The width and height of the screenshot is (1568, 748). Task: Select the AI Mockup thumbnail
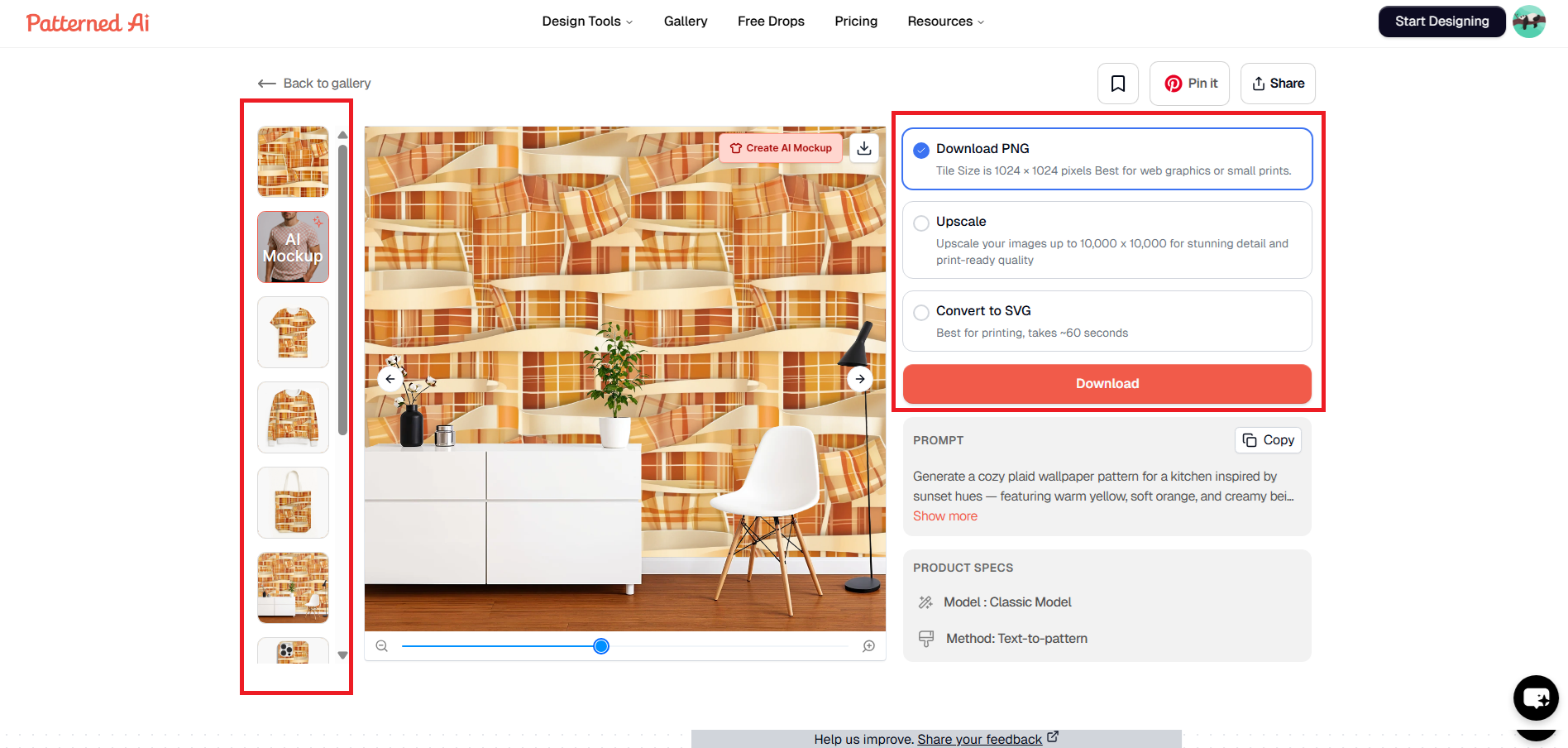coord(293,247)
